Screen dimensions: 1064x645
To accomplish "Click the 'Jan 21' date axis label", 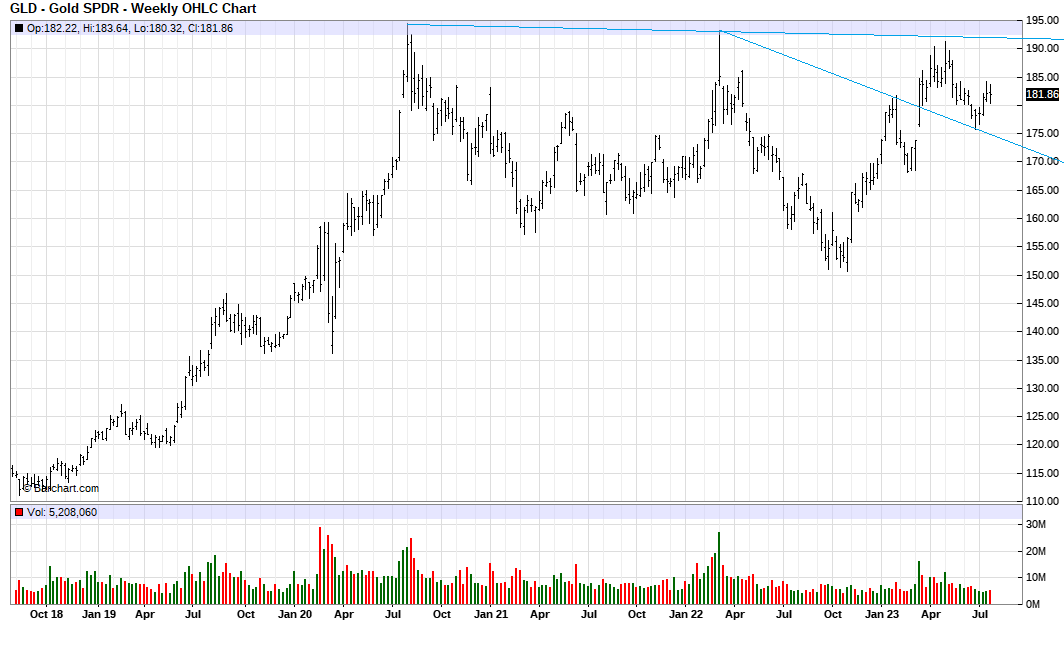I will [491, 614].
